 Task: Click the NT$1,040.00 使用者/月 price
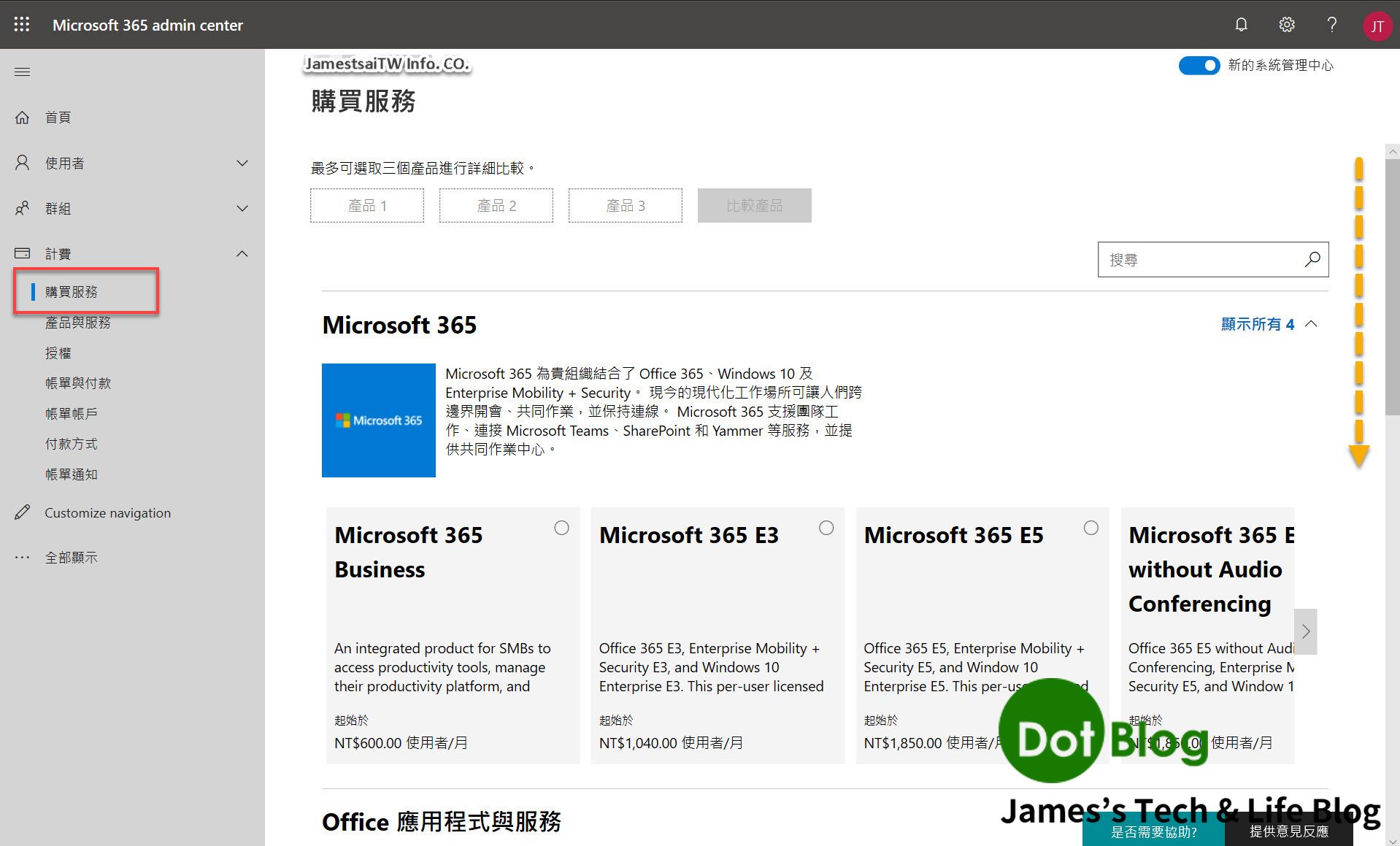(671, 743)
